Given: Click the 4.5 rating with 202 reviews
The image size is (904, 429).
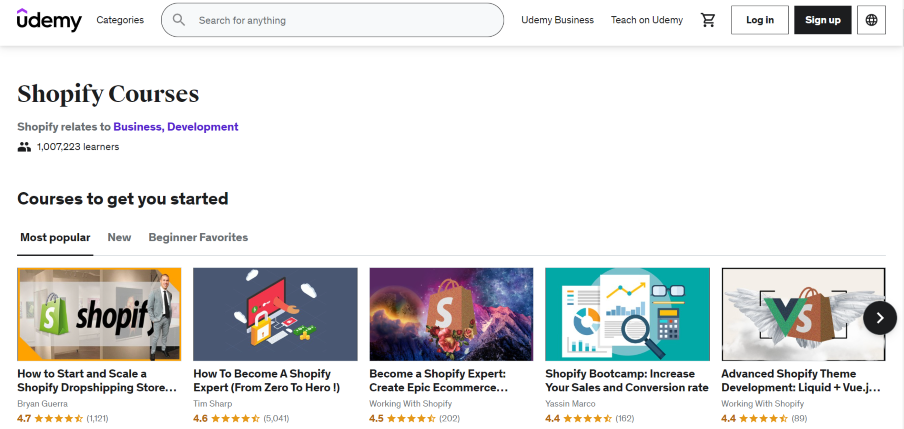Looking at the screenshot, I should pyautogui.click(x=415, y=419).
